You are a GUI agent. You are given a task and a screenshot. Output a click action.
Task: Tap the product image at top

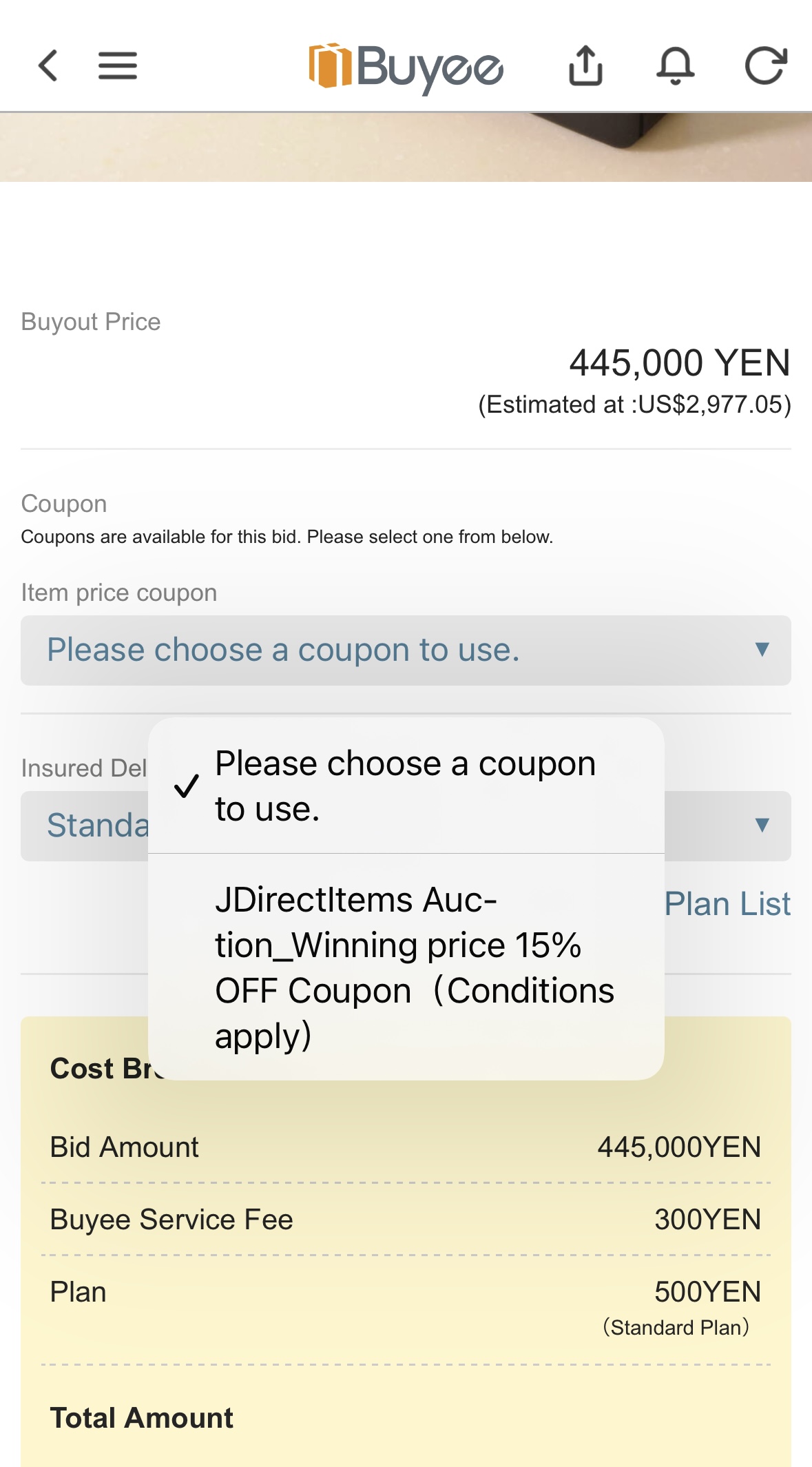tap(405, 147)
